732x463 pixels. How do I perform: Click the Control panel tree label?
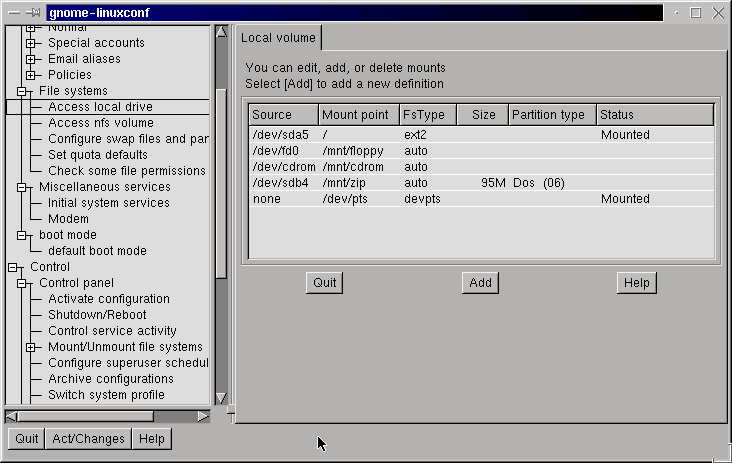pyautogui.click(x=77, y=283)
